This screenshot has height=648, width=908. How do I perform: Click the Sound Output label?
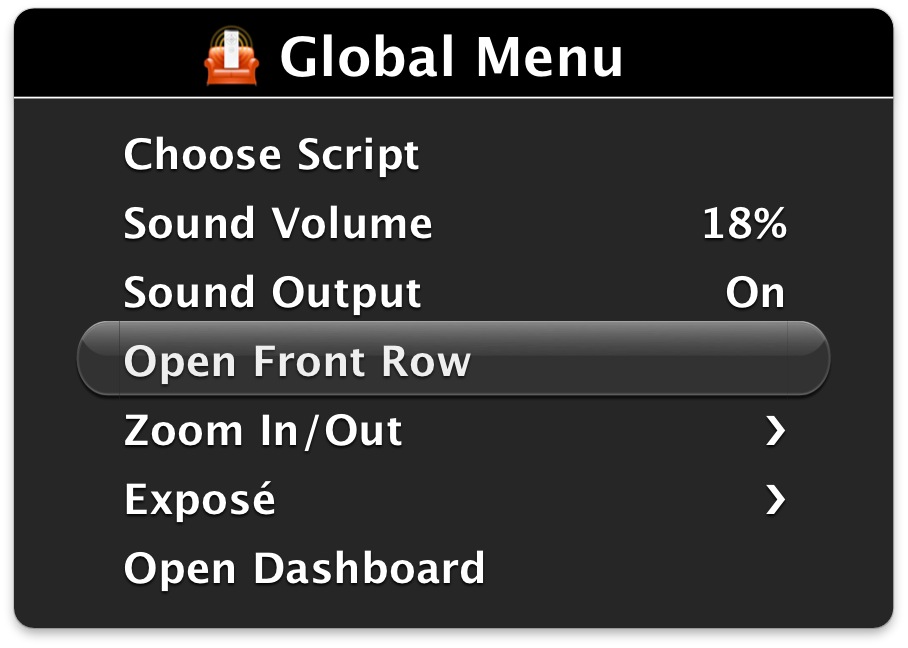tap(271, 293)
